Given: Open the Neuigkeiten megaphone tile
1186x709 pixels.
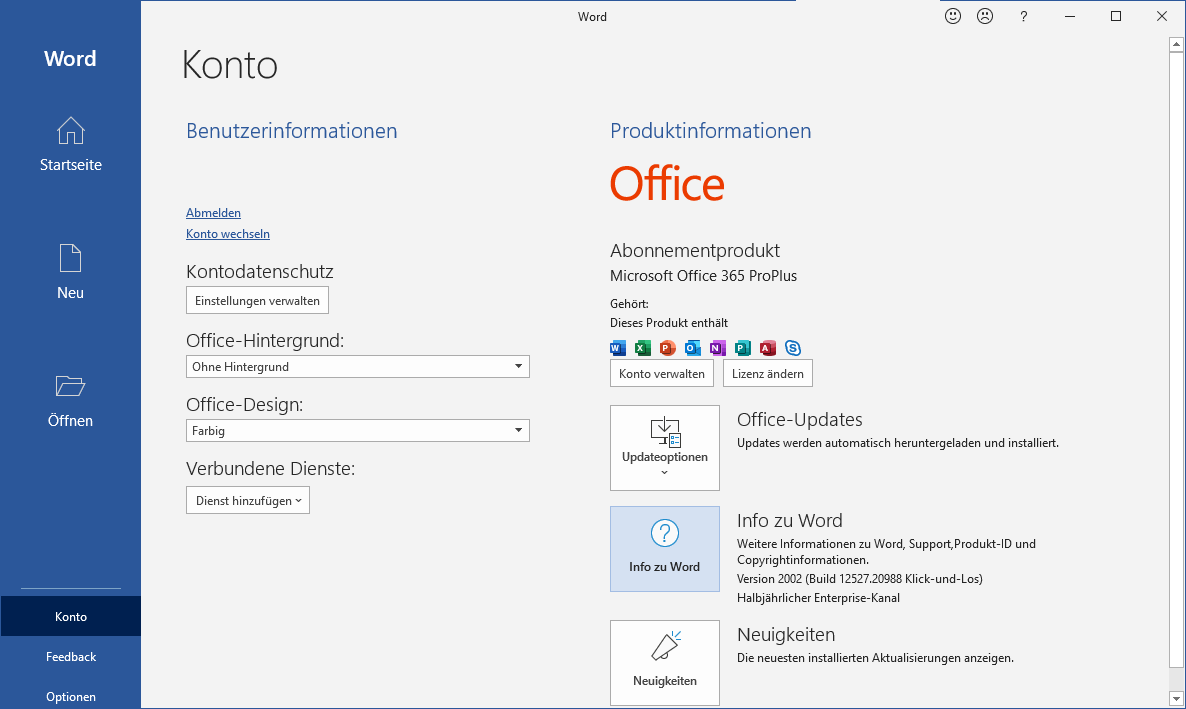Looking at the screenshot, I should 665,662.
